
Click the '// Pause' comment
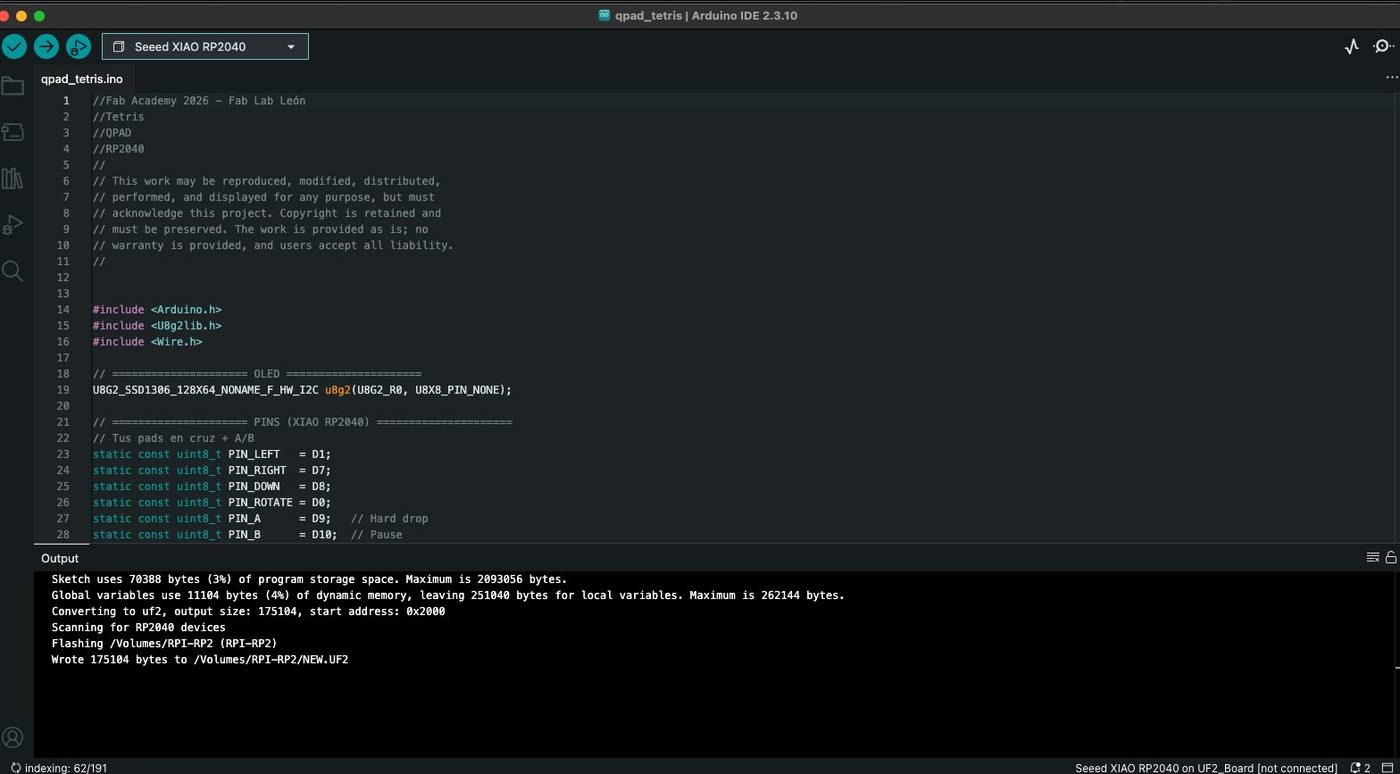tap(376, 534)
